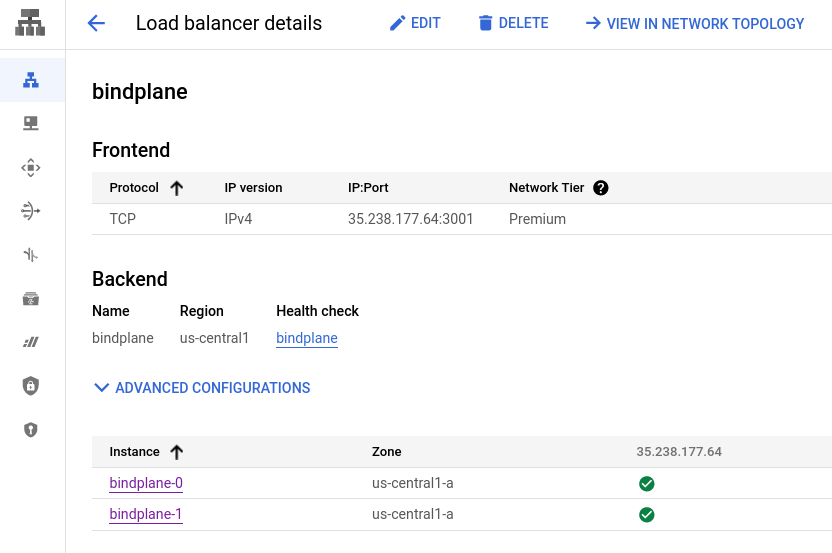Click the us-central1-a zone for bindplane-1
The image size is (832, 553).
coord(412,514)
